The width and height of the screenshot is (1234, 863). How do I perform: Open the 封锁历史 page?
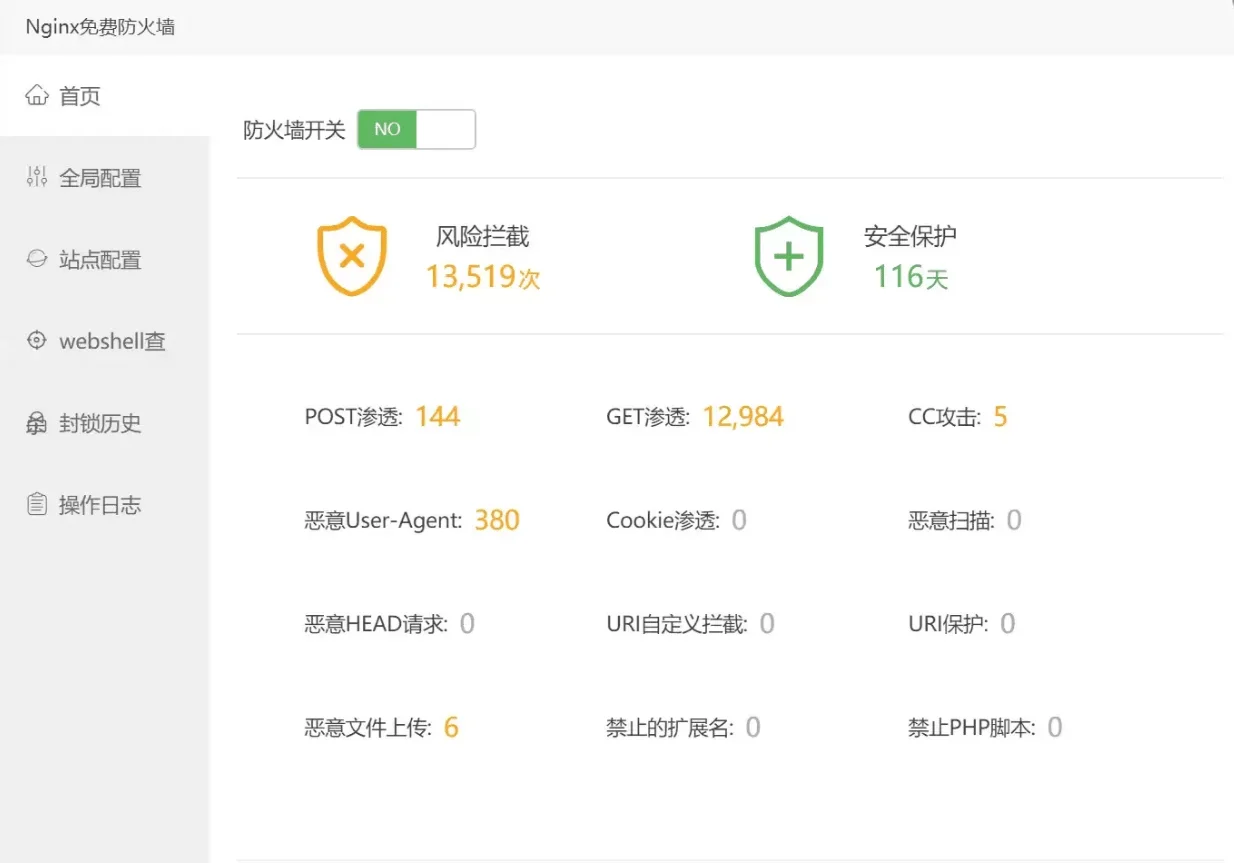tap(103, 423)
